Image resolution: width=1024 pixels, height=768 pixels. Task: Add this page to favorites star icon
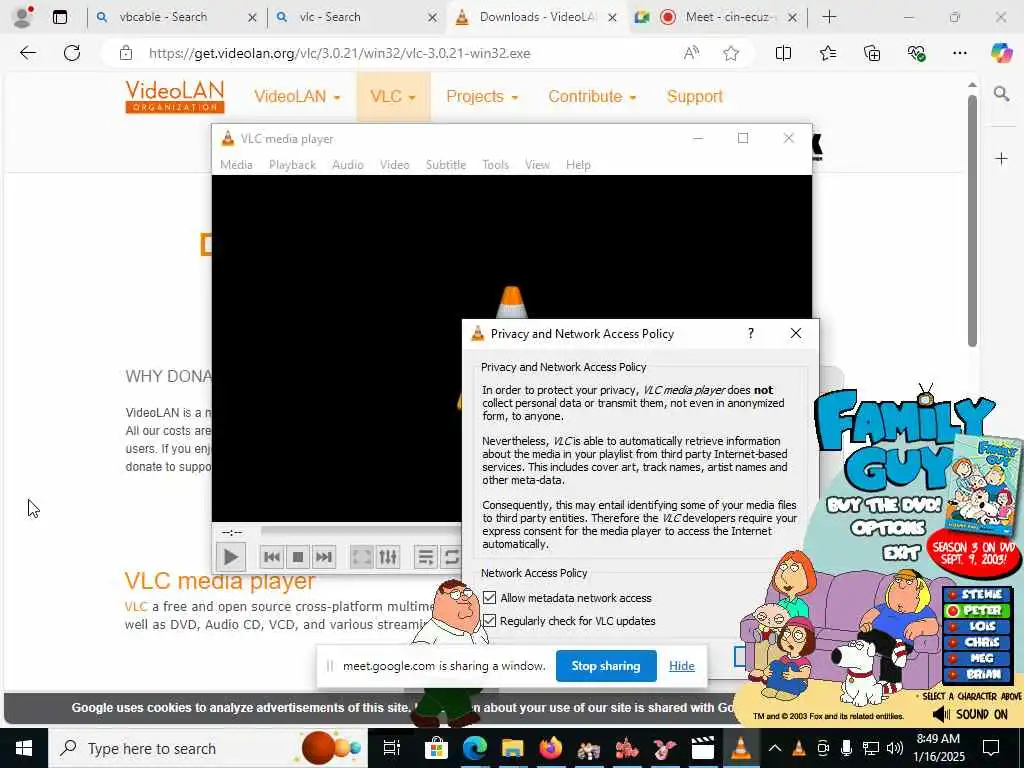click(x=731, y=54)
